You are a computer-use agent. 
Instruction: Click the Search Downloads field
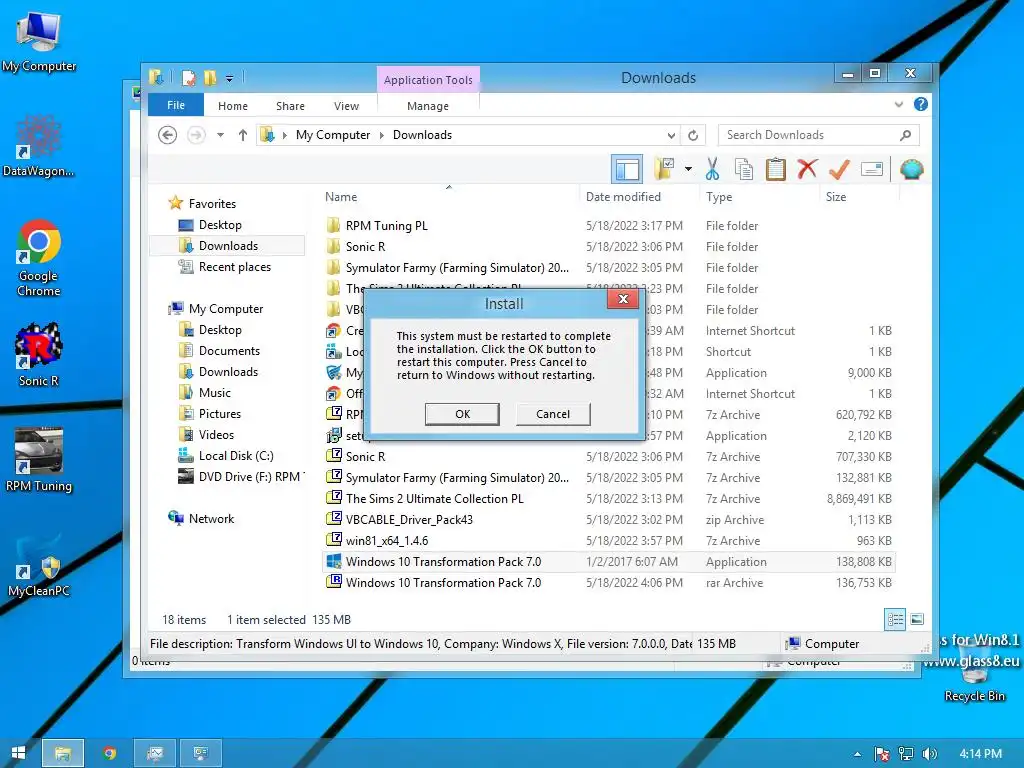coord(818,135)
